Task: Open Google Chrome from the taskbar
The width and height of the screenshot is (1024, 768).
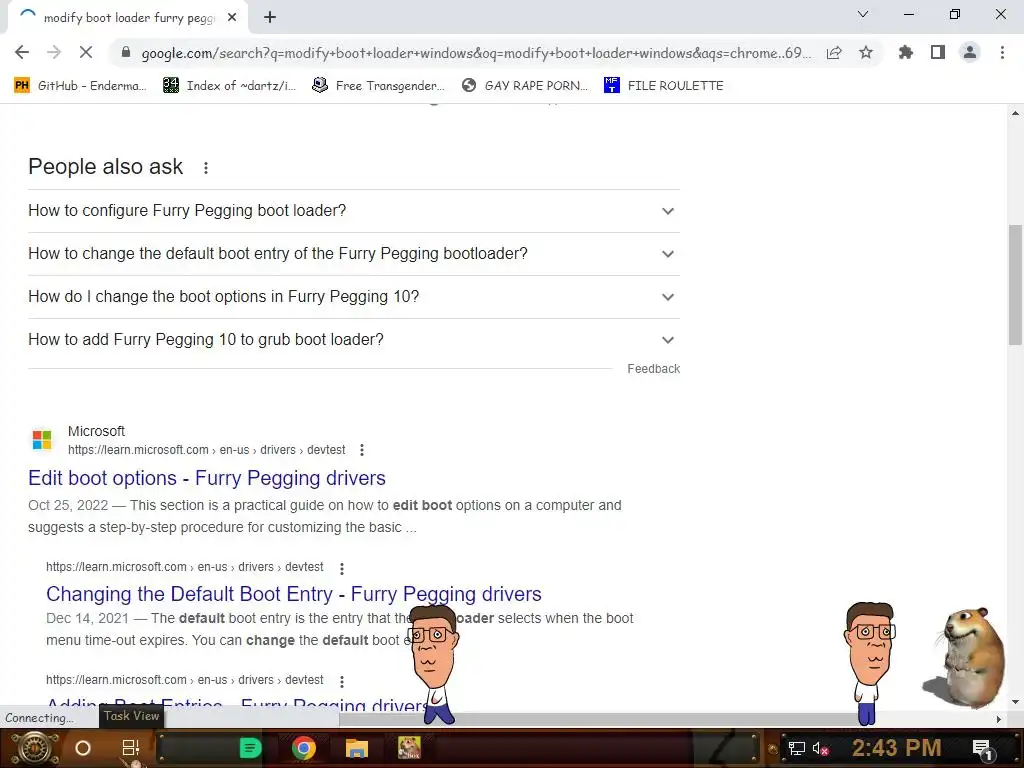Action: 304,748
